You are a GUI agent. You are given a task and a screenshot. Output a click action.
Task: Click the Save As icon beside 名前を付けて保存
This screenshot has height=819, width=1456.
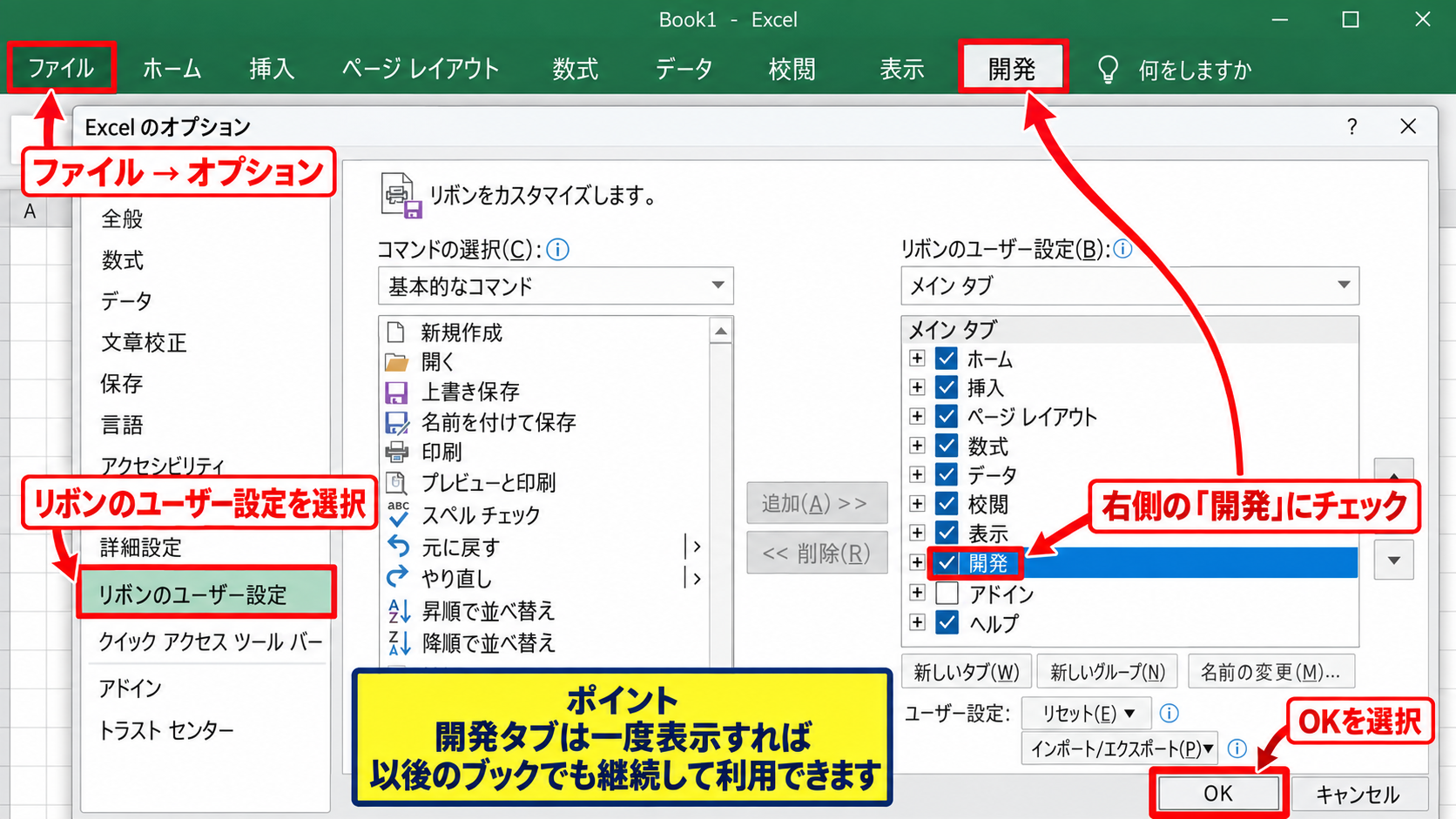pos(397,423)
